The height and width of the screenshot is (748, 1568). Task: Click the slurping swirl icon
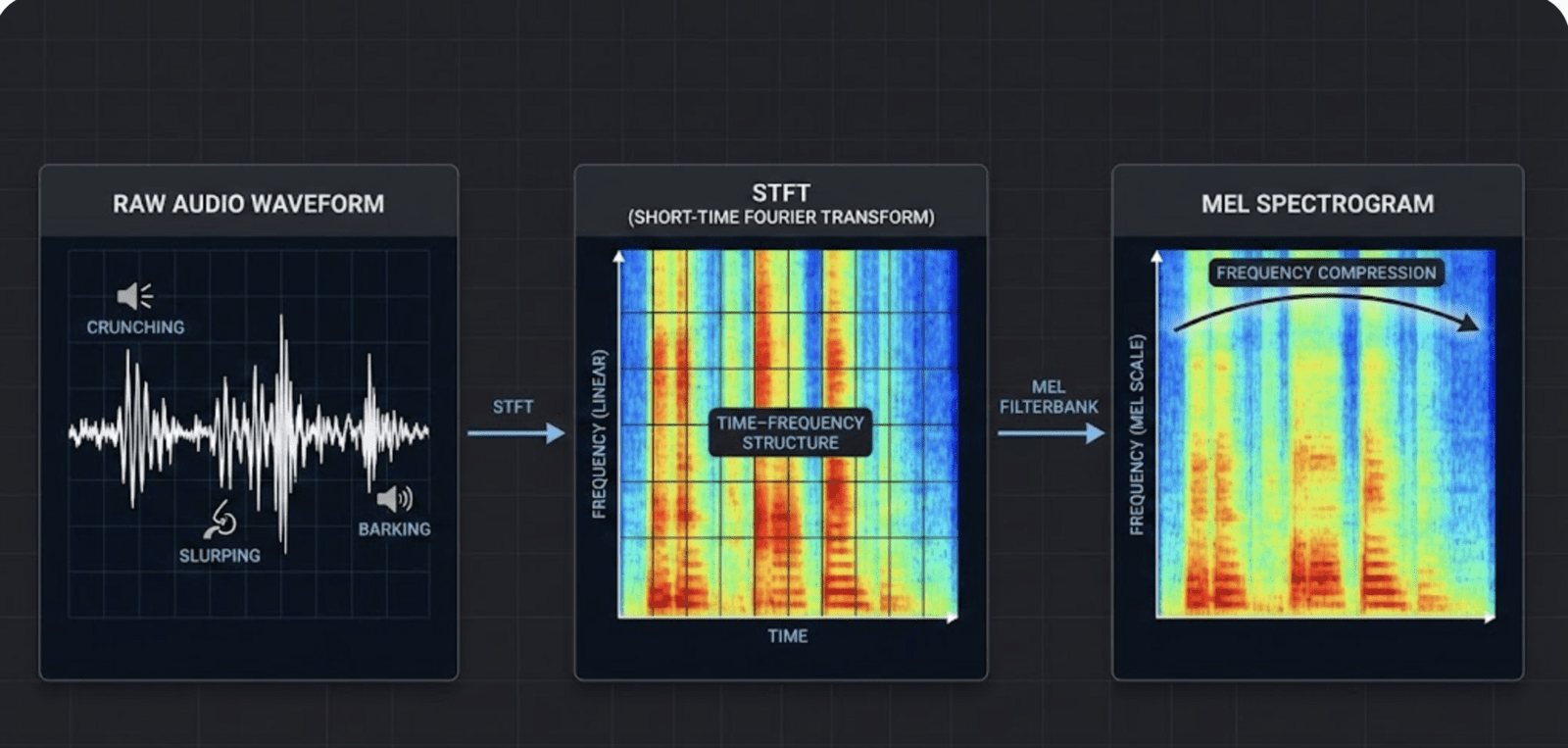coord(220,520)
